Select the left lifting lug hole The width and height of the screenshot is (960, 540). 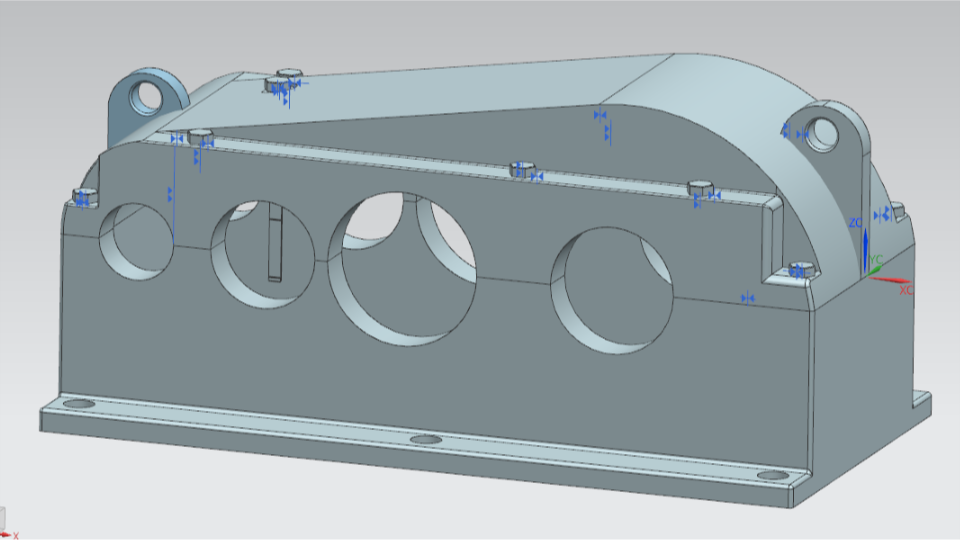pyautogui.click(x=146, y=96)
